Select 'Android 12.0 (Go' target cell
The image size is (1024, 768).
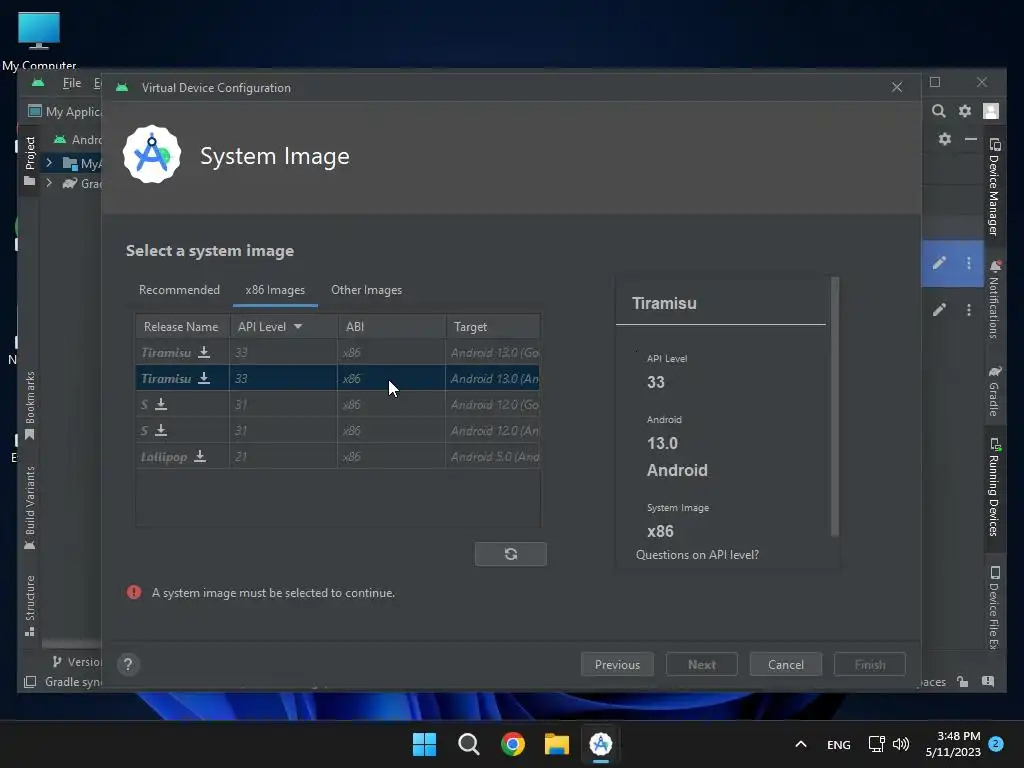494,404
